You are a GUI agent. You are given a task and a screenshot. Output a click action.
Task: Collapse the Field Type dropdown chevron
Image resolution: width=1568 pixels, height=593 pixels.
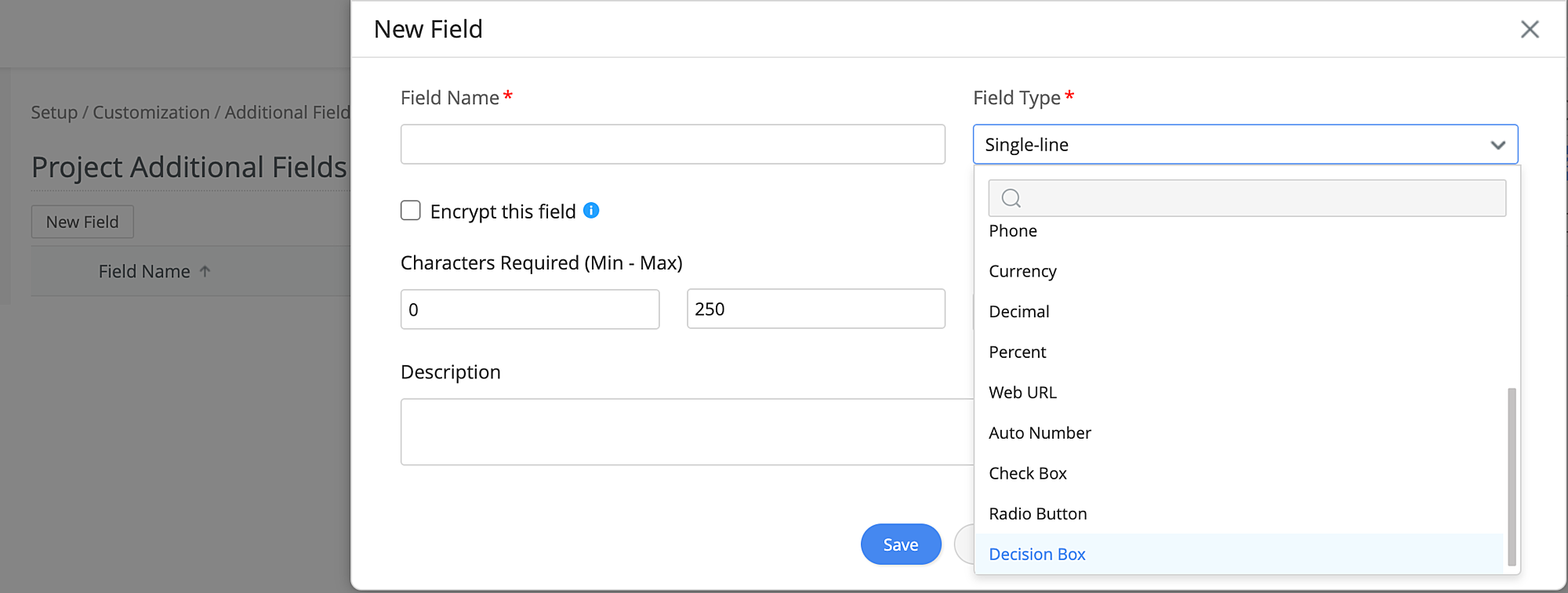[1497, 145]
